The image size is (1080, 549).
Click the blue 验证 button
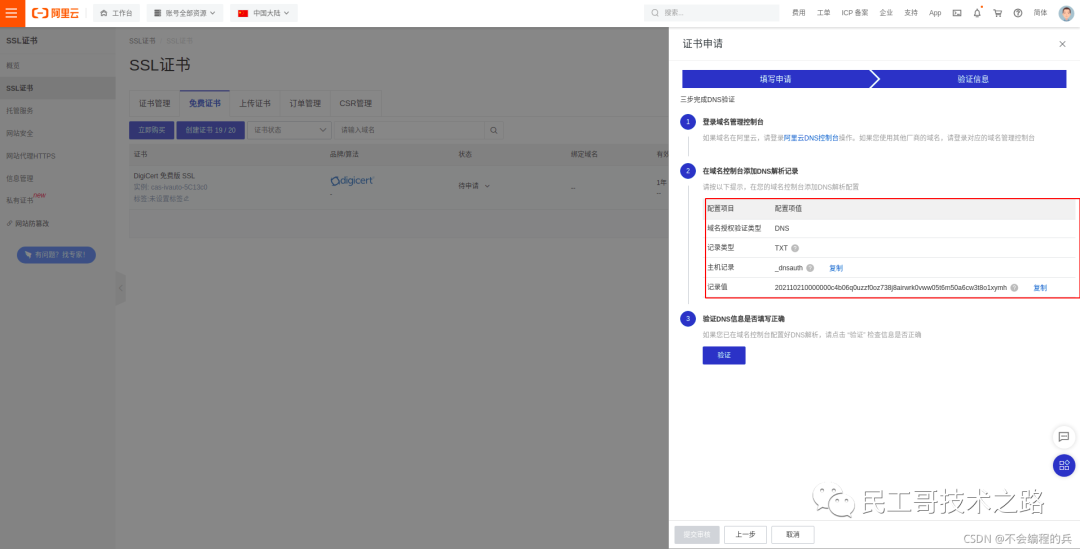pyautogui.click(x=724, y=355)
